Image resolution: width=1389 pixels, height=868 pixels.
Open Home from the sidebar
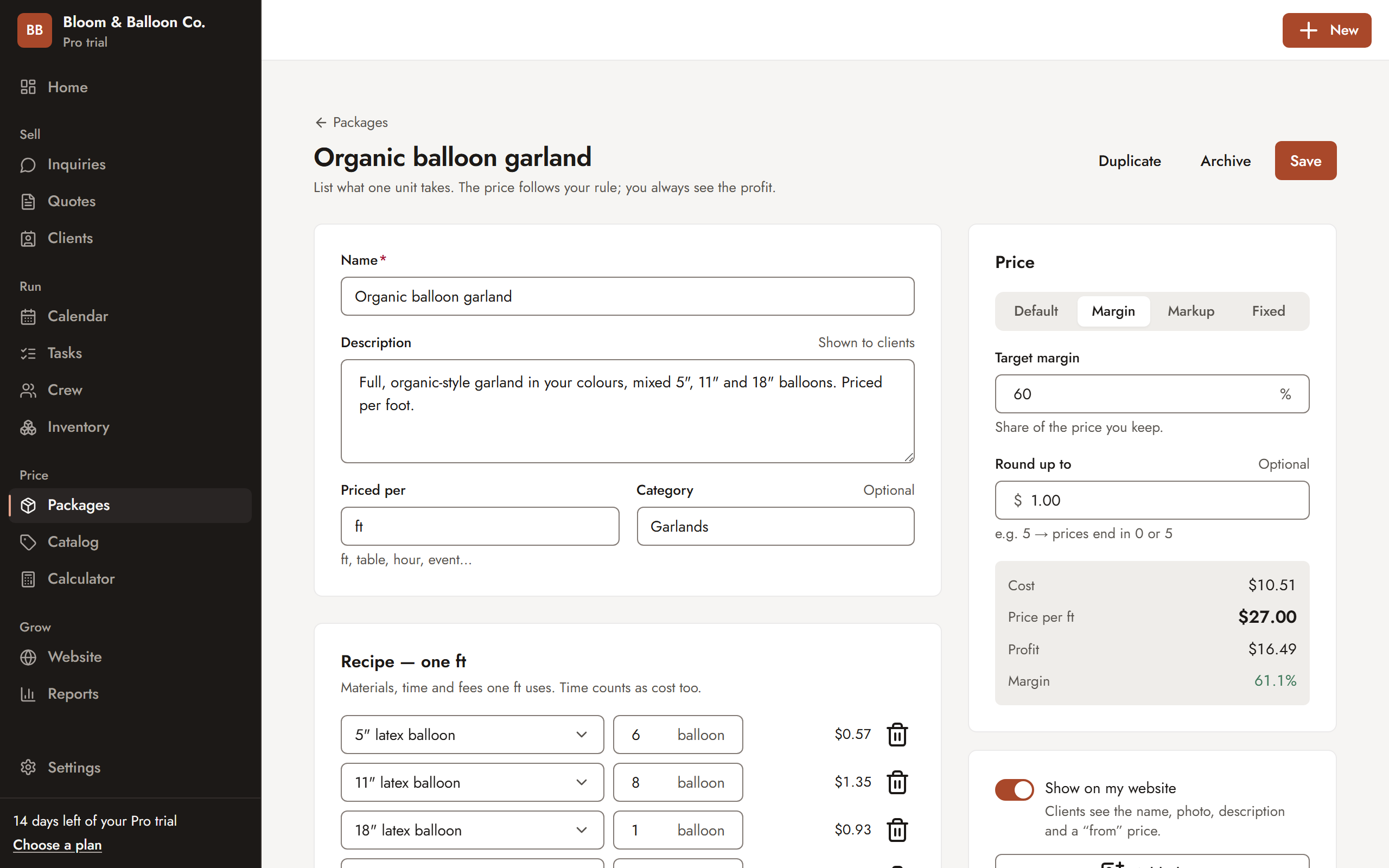coord(130,87)
